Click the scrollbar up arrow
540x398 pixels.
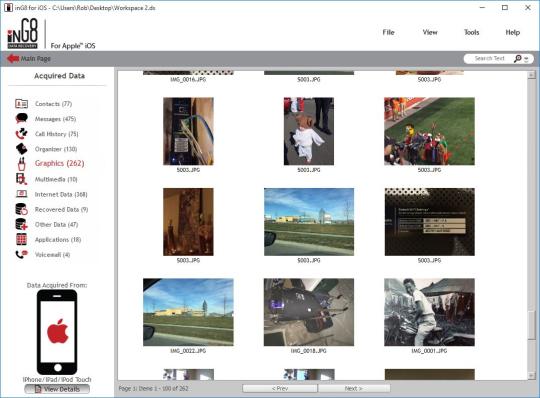tap(531, 75)
